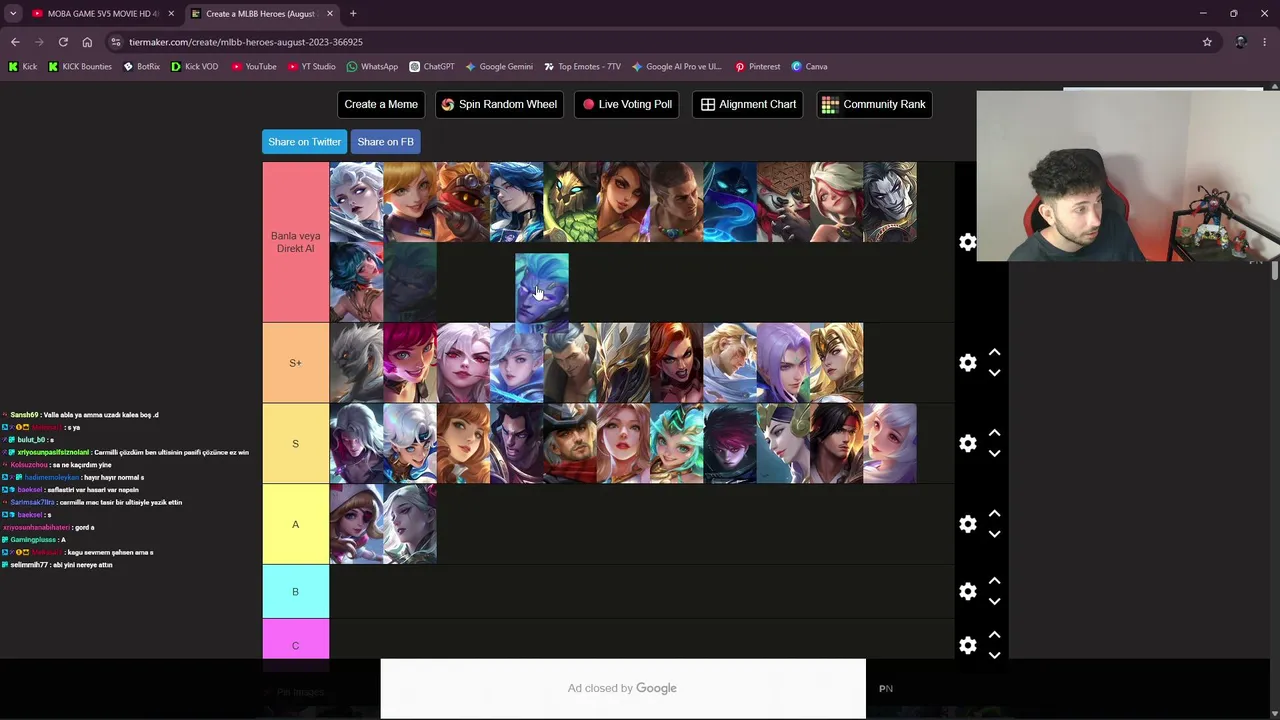Move the C tier row down
The width and height of the screenshot is (1280, 720).
994,655
